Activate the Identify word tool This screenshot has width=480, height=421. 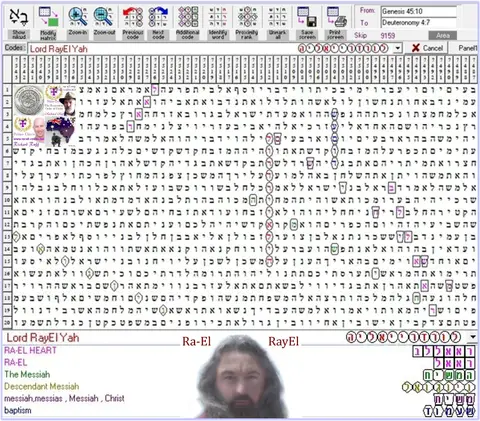click(218, 22)
